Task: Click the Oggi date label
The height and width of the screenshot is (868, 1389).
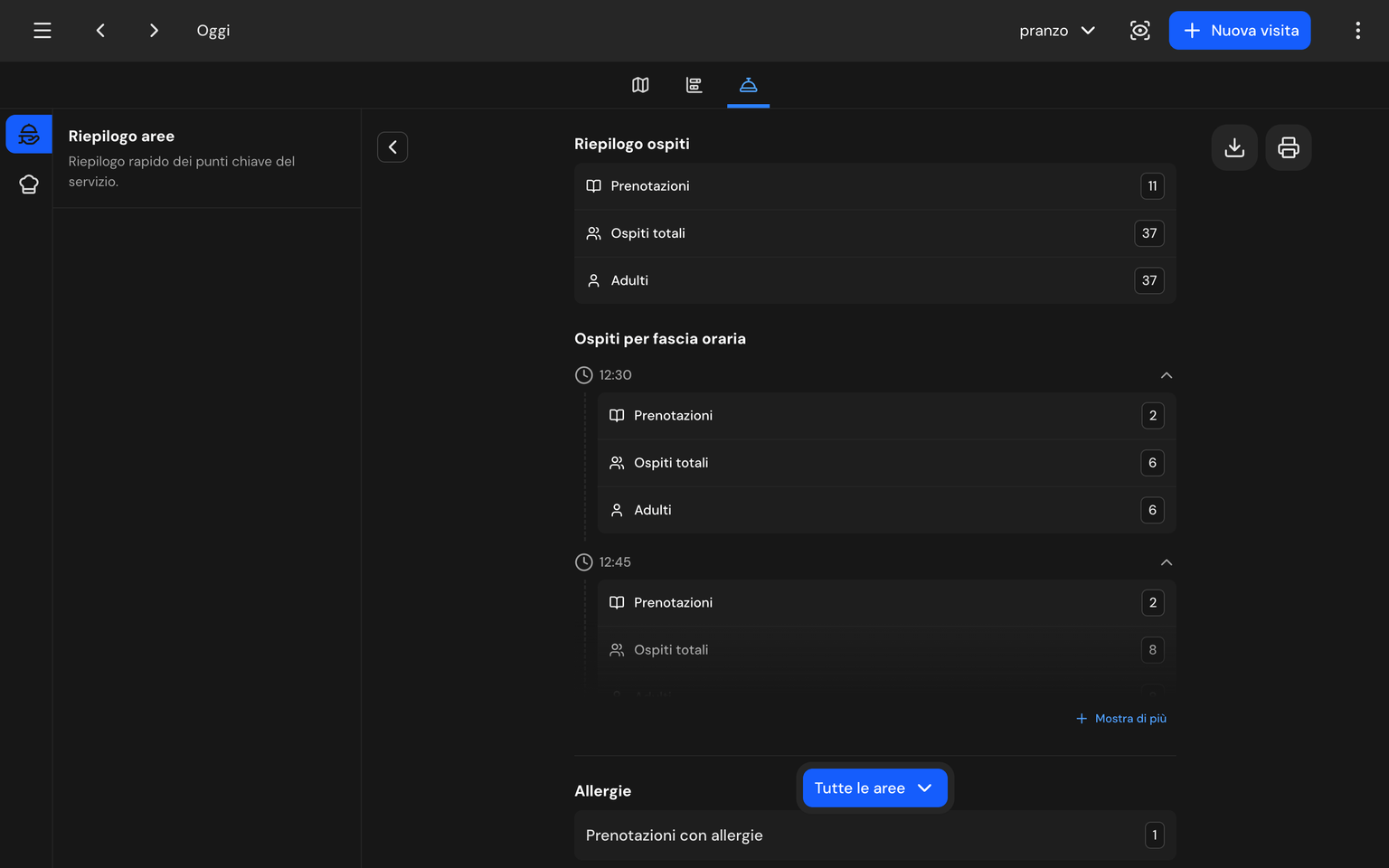Action: click(213, 31)
